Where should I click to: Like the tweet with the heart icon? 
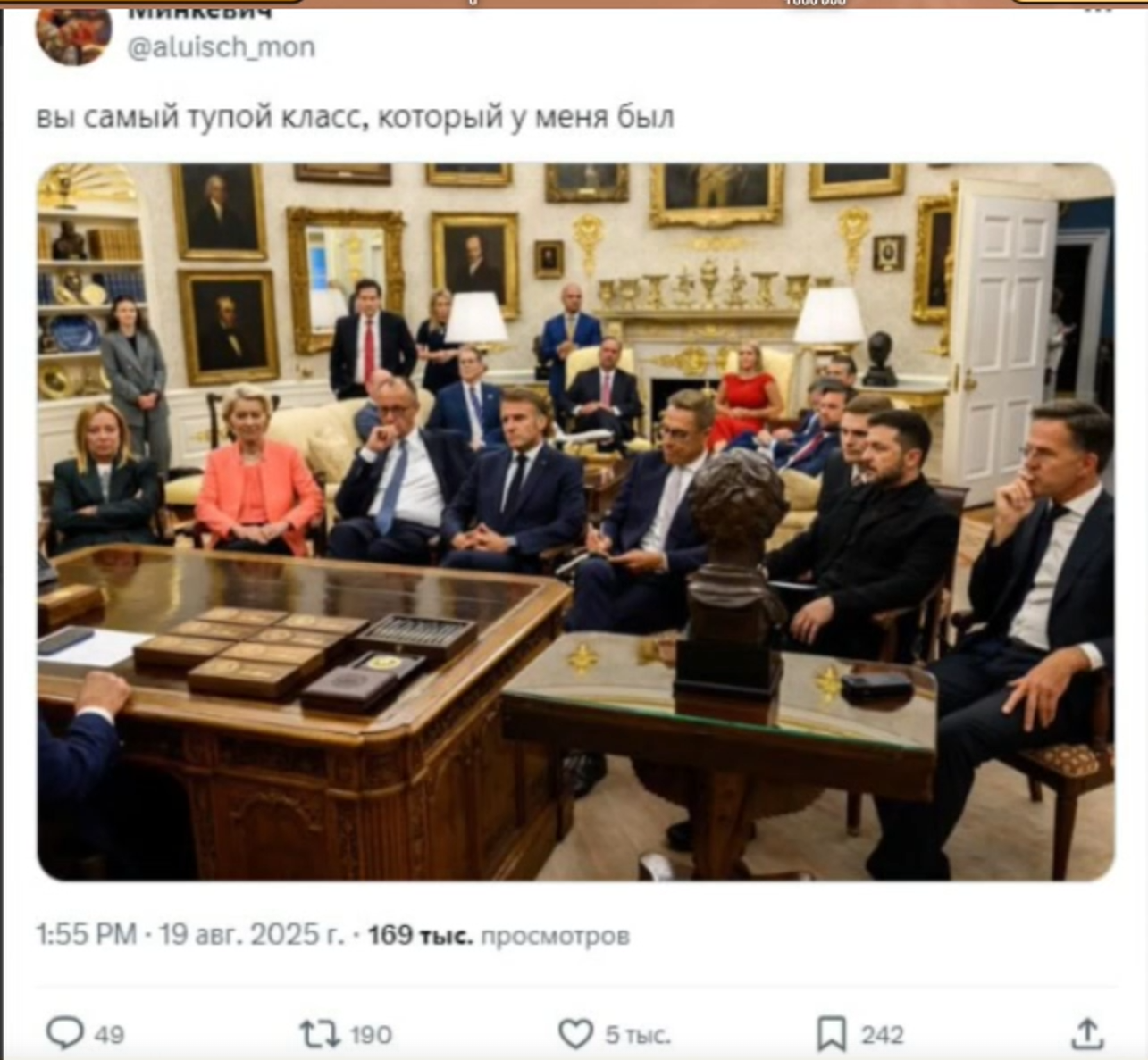576,1034
